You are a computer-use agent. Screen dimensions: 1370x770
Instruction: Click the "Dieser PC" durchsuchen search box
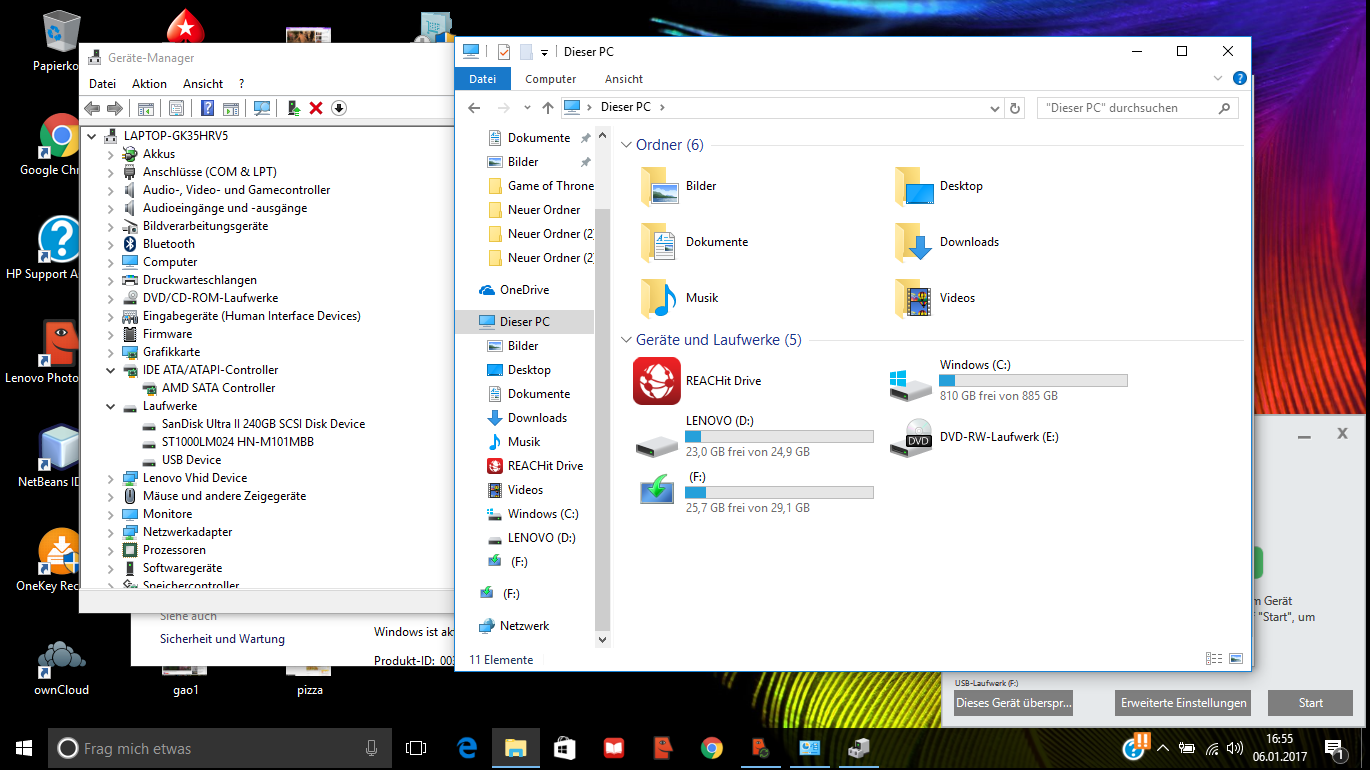pyautogui.click(x=1138, y=108)
